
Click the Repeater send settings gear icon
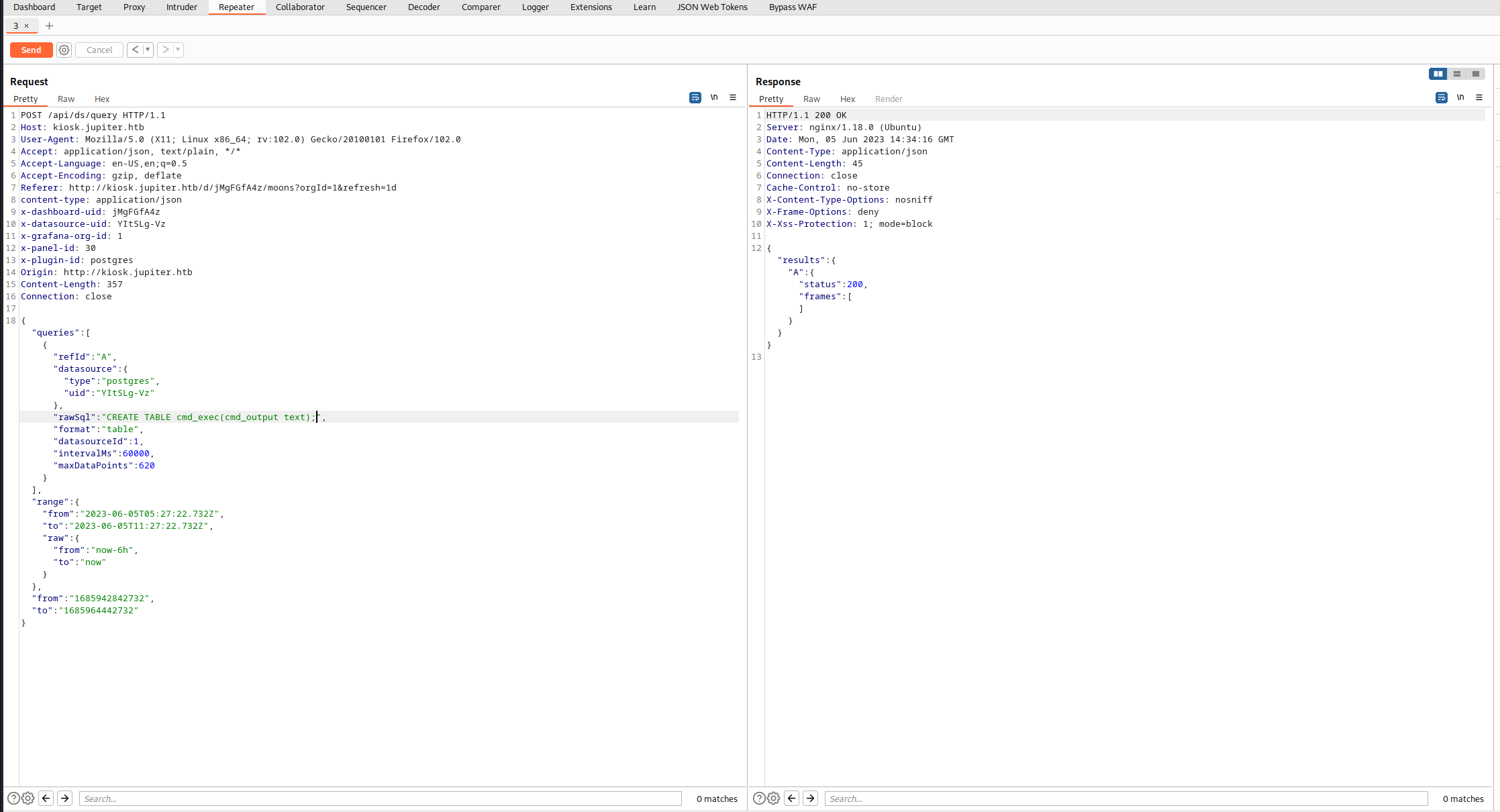coord(64,50)
